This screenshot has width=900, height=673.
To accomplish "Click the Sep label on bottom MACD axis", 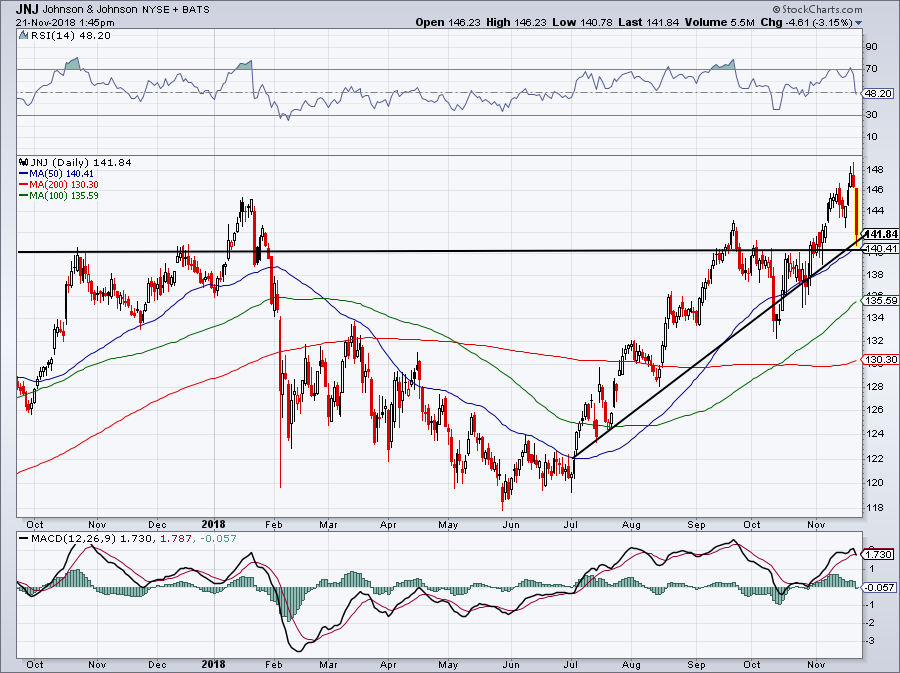I will [696, 664].
